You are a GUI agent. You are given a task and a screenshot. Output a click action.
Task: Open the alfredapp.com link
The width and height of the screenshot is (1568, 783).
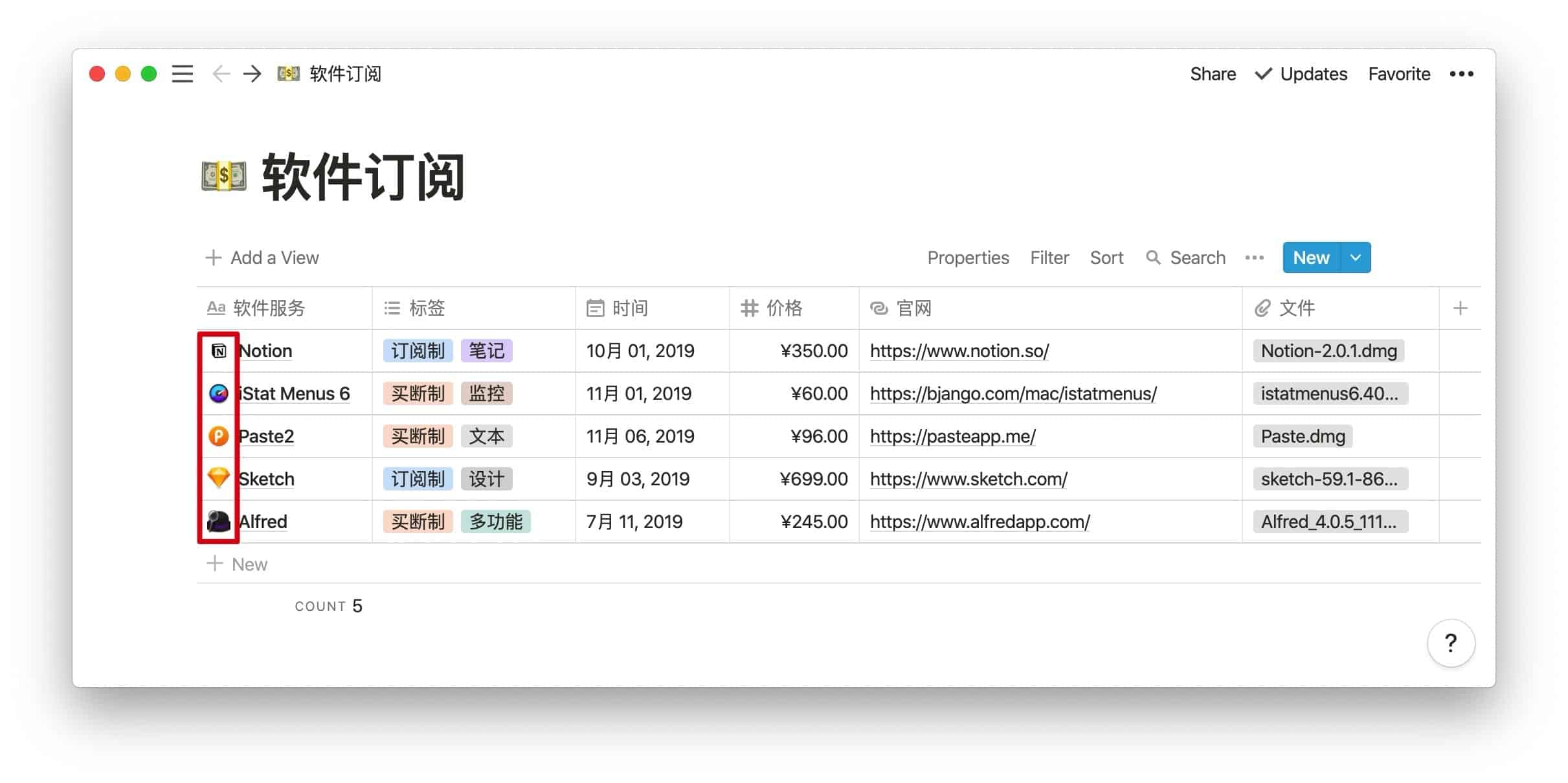(980, 522)
